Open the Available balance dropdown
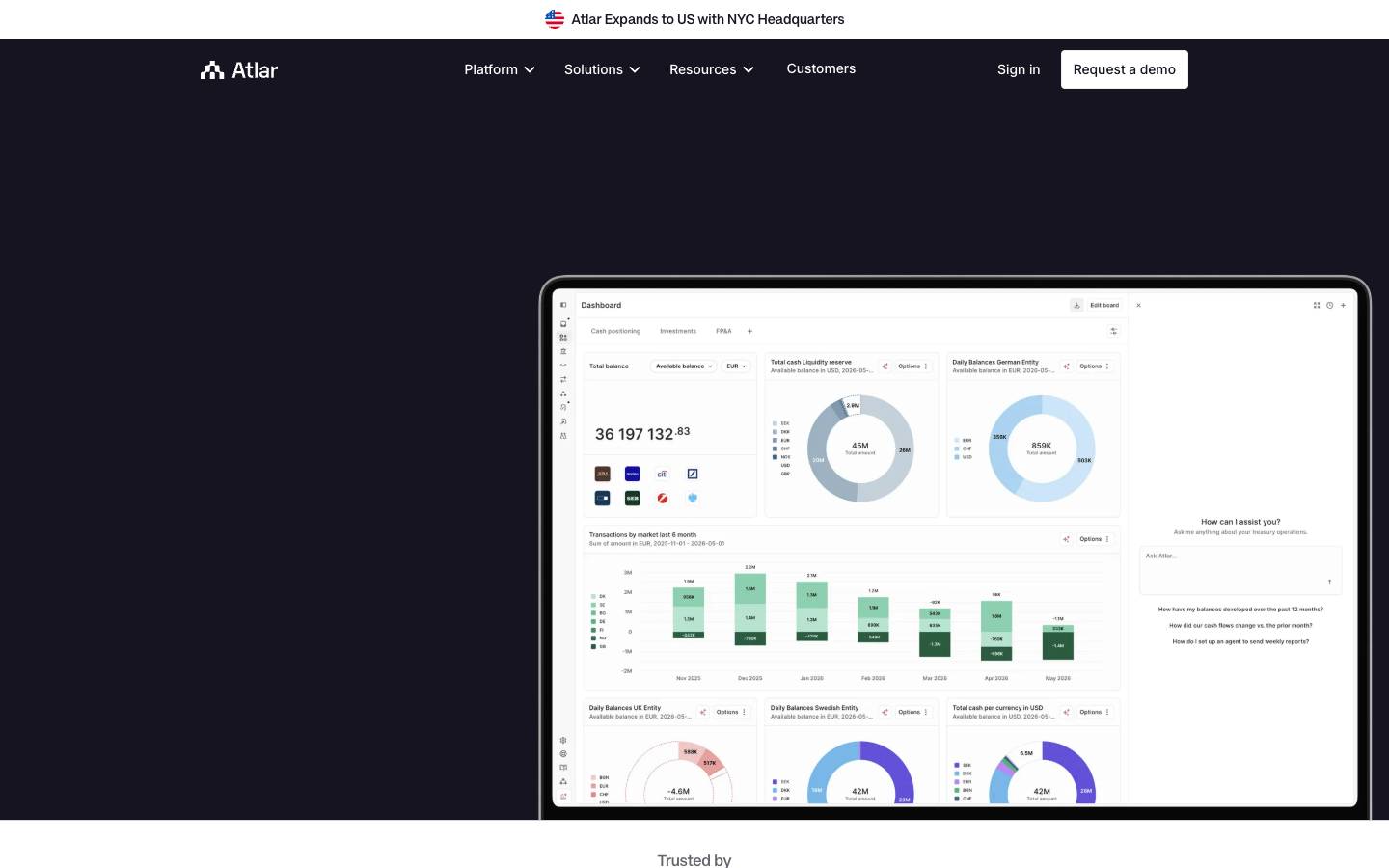This screenshot has height=868, width=1389. 684,366
